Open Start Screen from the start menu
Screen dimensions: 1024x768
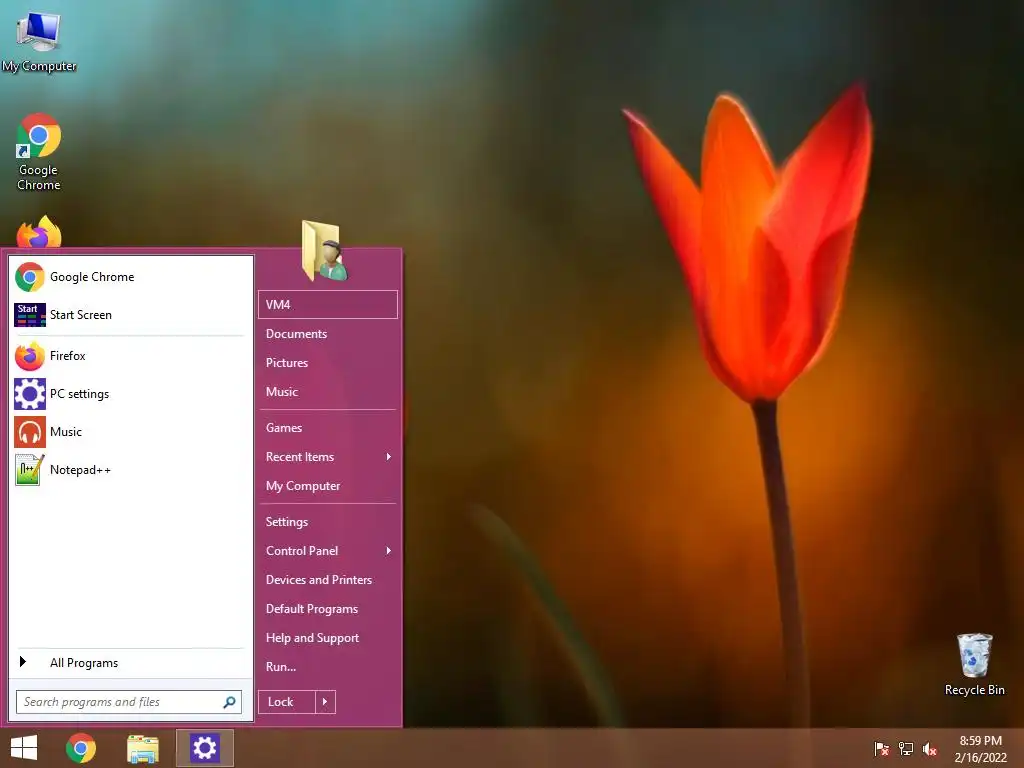point(129,315)
